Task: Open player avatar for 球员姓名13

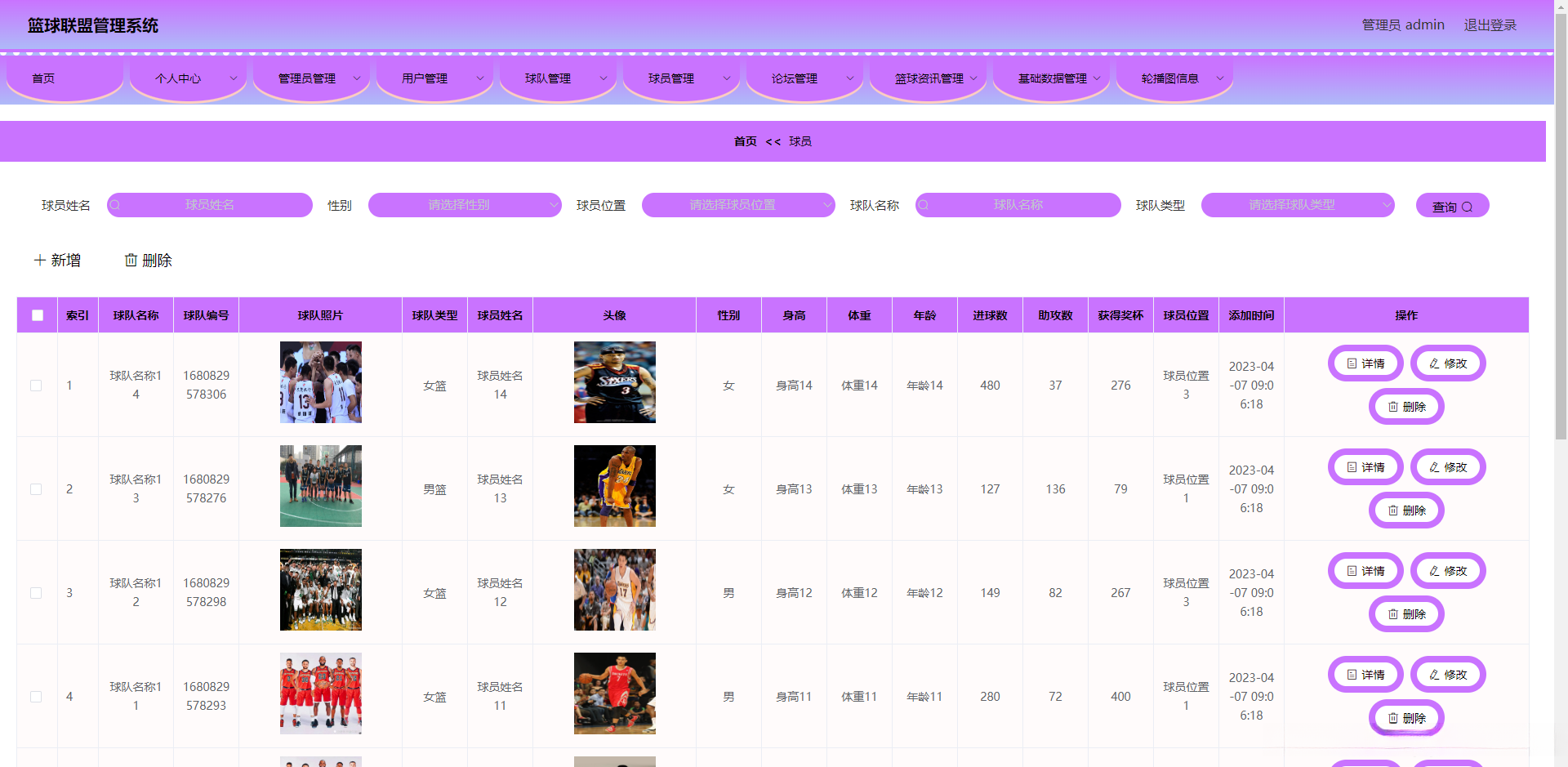Action: pyautogui.click(x=615, y=486)
